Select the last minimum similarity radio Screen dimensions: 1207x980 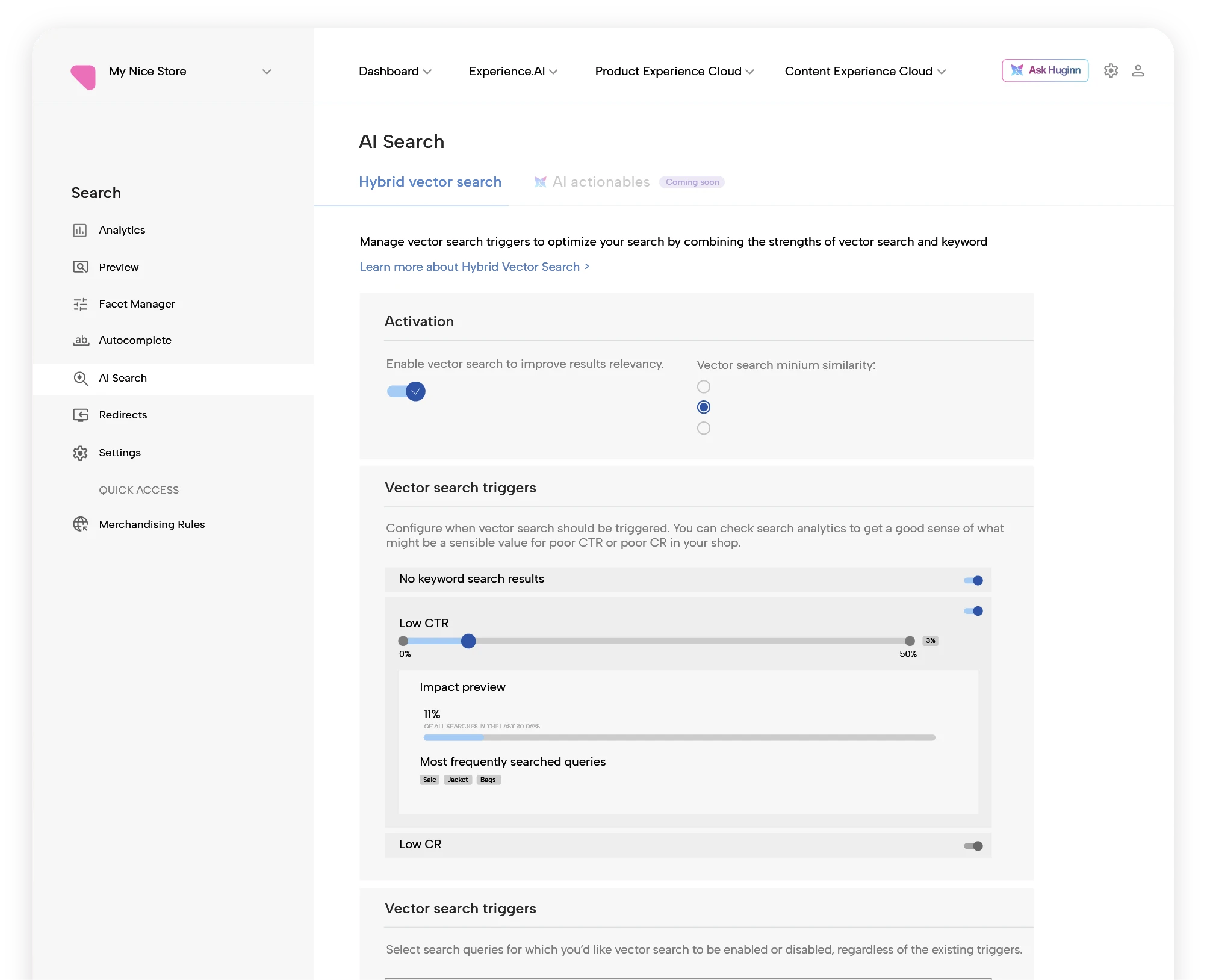(x=703, y=429)
